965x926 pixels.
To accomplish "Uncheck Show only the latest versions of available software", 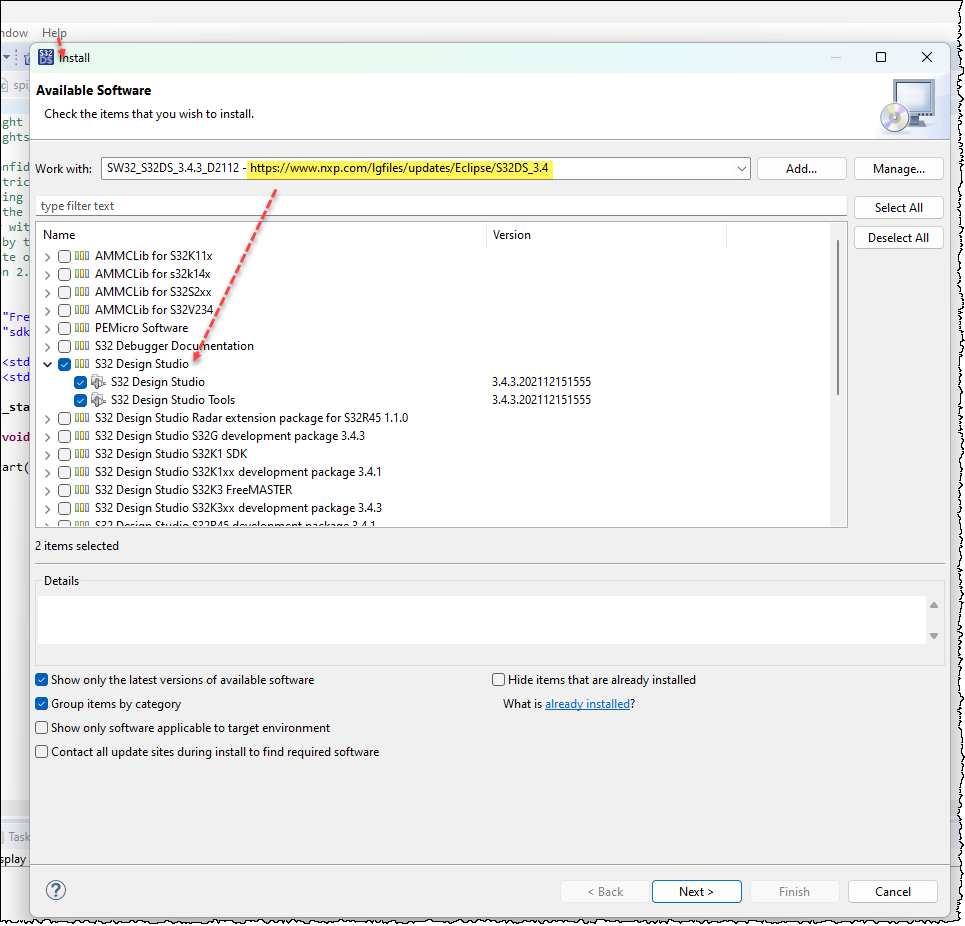I will click(x=41, y=679).
